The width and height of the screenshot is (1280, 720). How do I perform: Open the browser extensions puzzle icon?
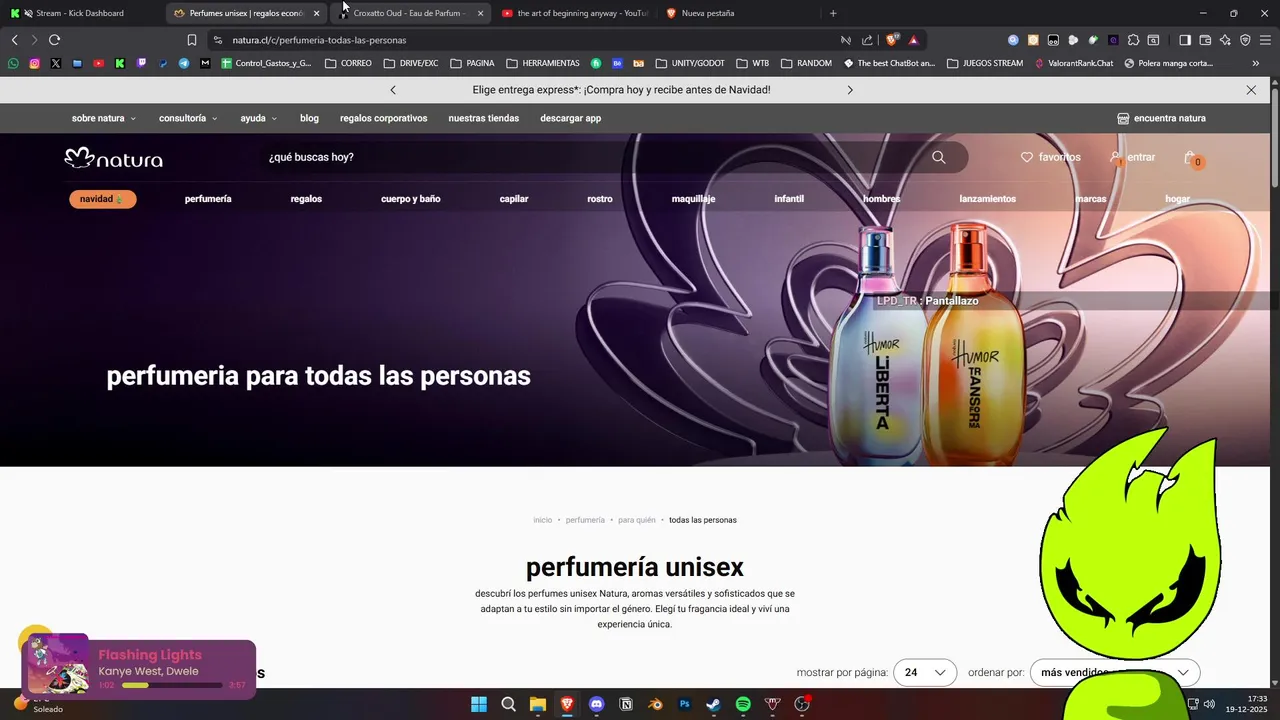(x=1133, y=40)
